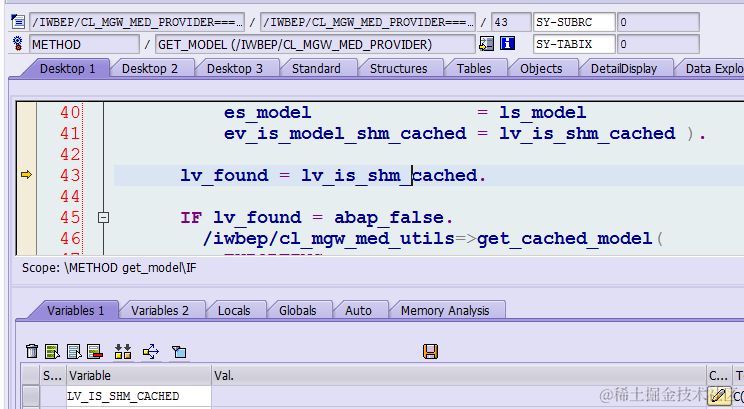Delete variable using the trash can icon
Screen dimensions: 744x409
[x=32, y=351]
